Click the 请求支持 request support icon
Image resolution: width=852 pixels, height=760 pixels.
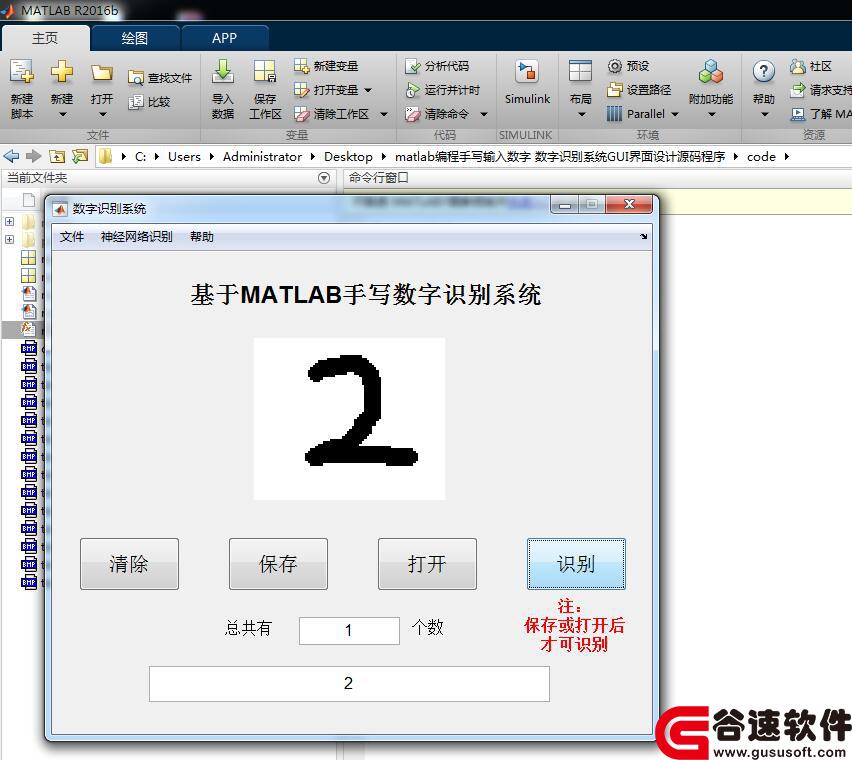click(798, 90)
